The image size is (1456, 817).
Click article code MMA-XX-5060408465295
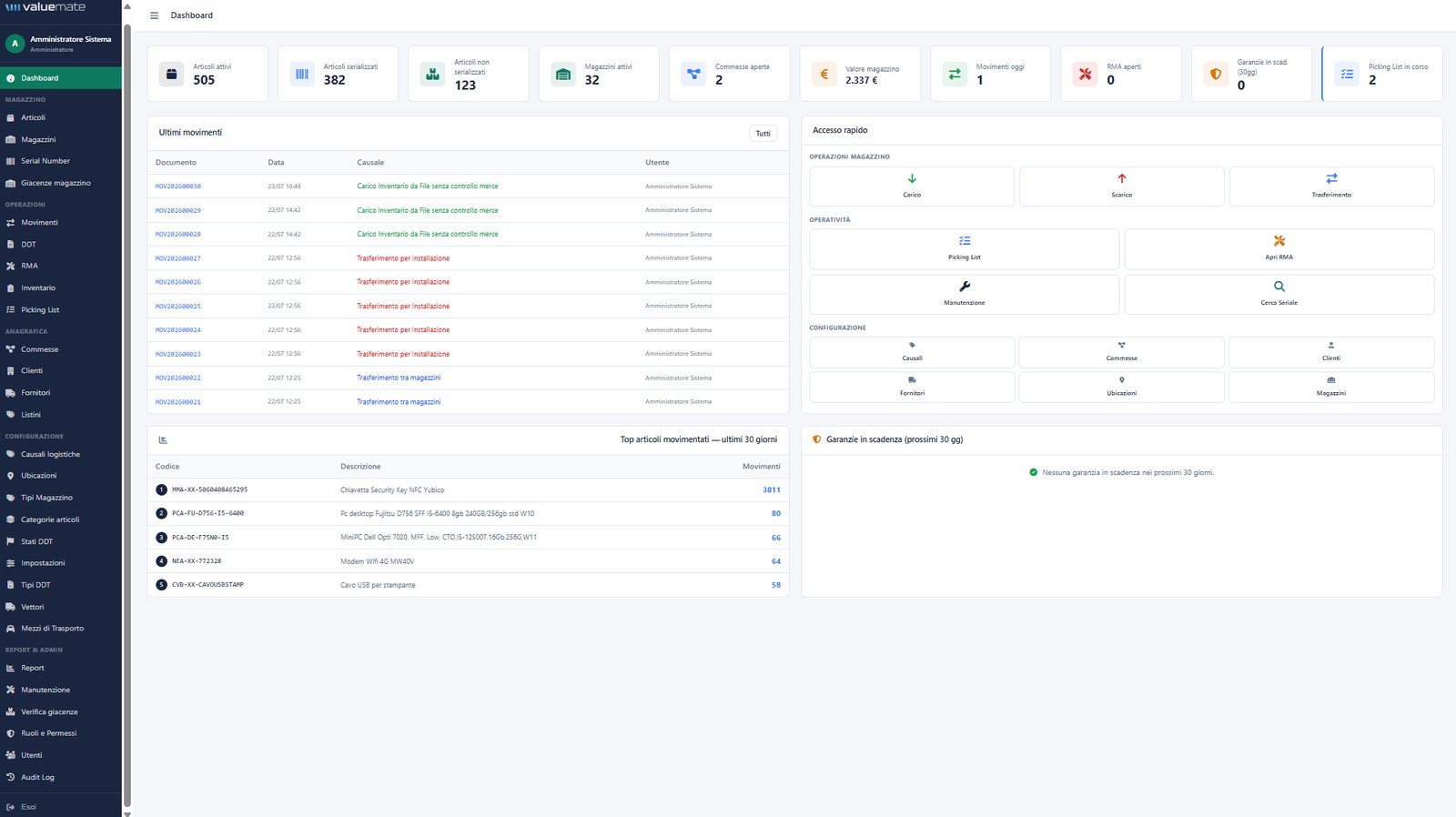[x=209, y=489]
